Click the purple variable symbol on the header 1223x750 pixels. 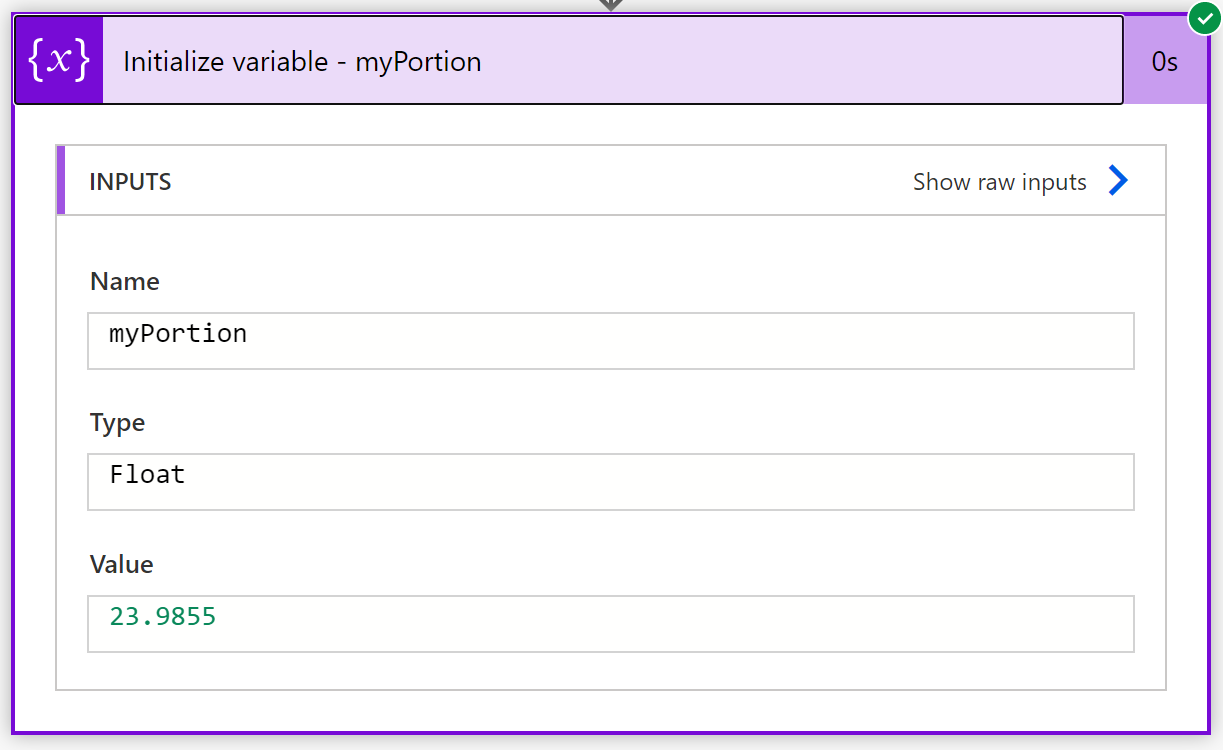click(x=58, y=59)
